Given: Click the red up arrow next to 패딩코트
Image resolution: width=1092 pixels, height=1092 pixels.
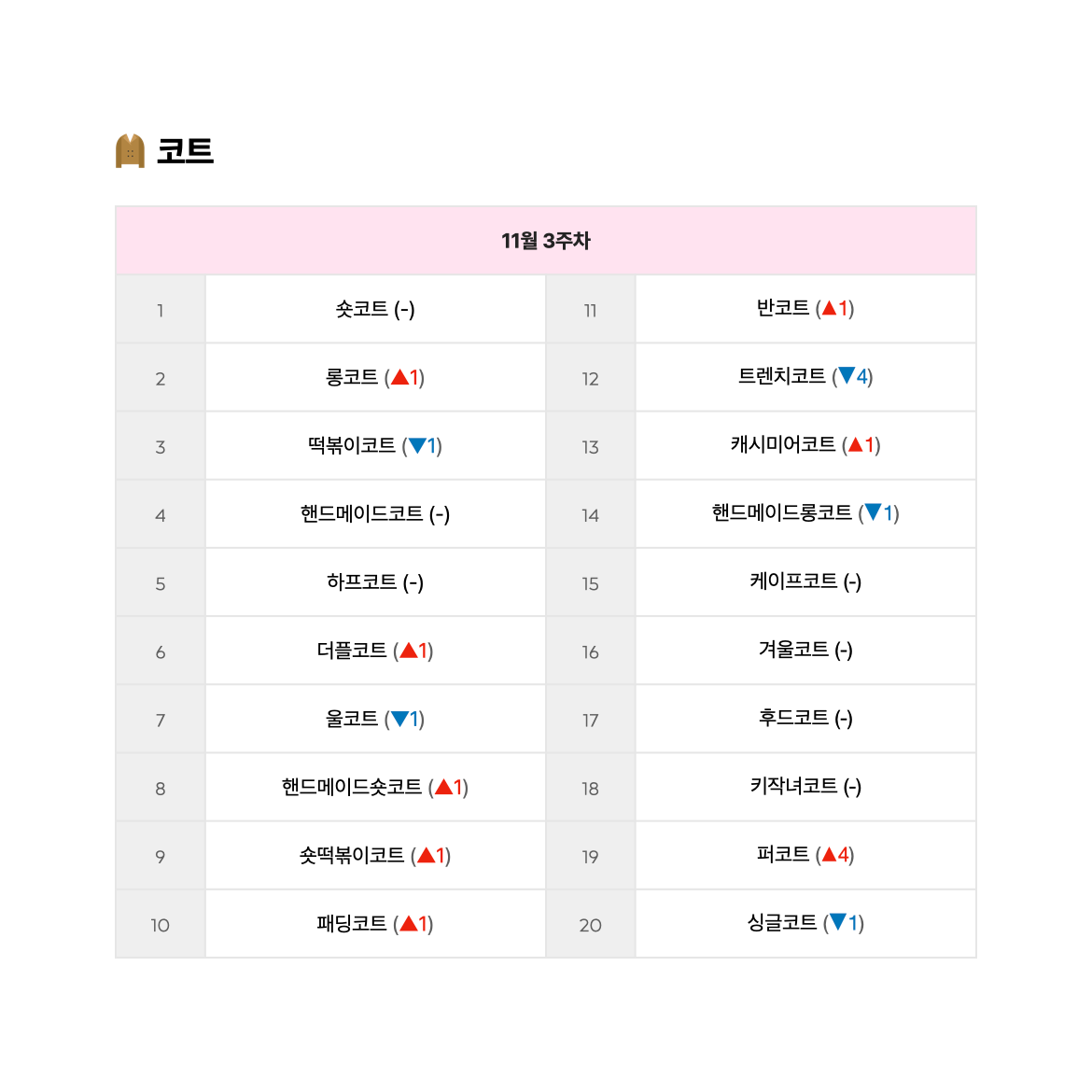Looking at the screenshot, I should pos(409,923).
